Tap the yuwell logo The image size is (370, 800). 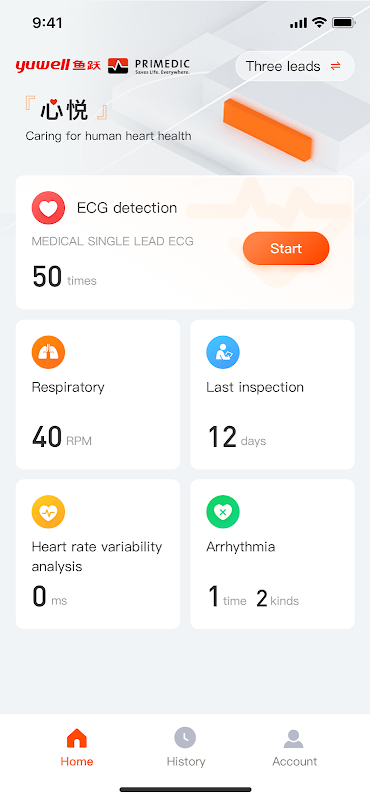coord(58,66)
